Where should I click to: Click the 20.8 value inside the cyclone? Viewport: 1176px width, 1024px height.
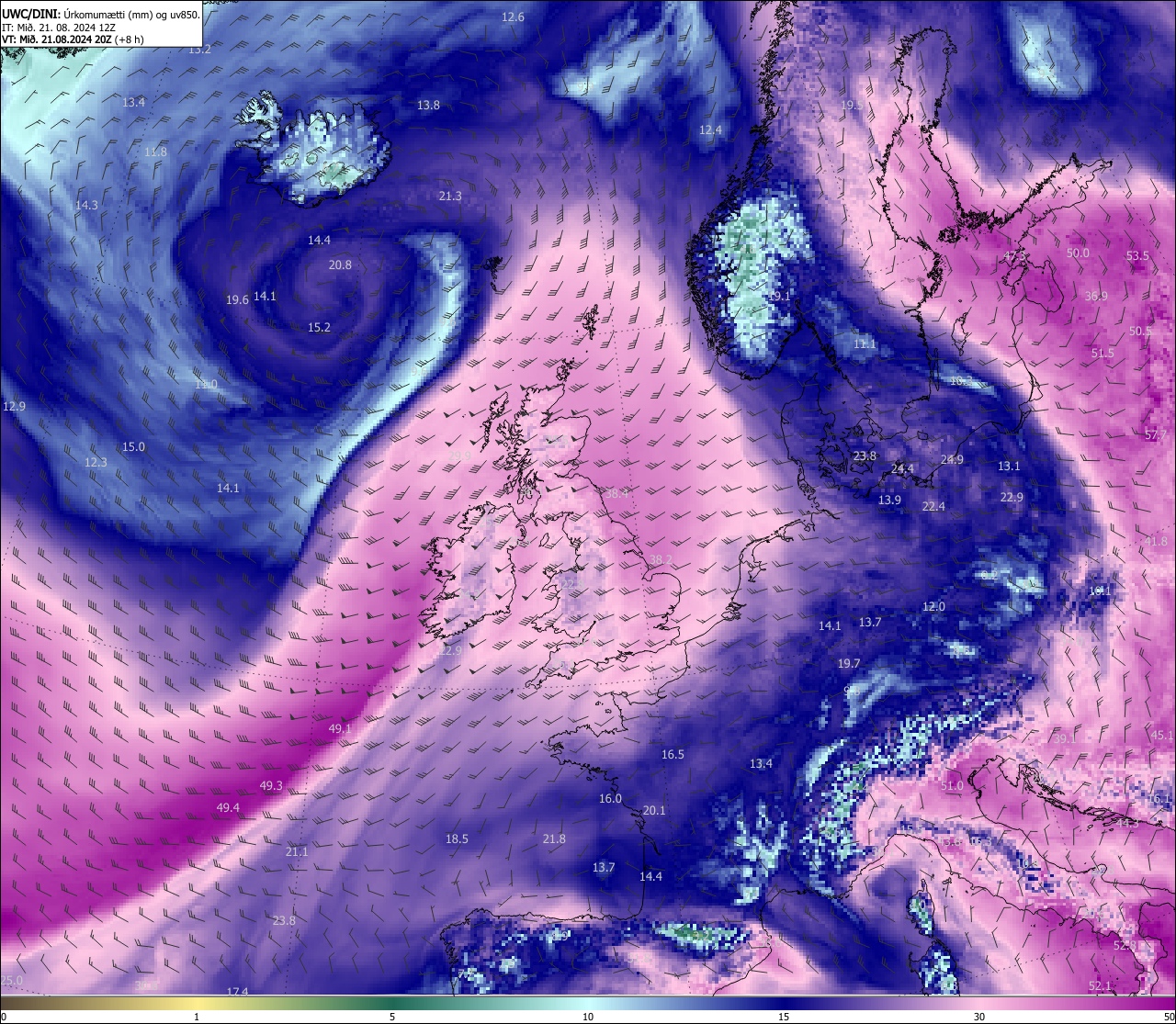(340, 265)
